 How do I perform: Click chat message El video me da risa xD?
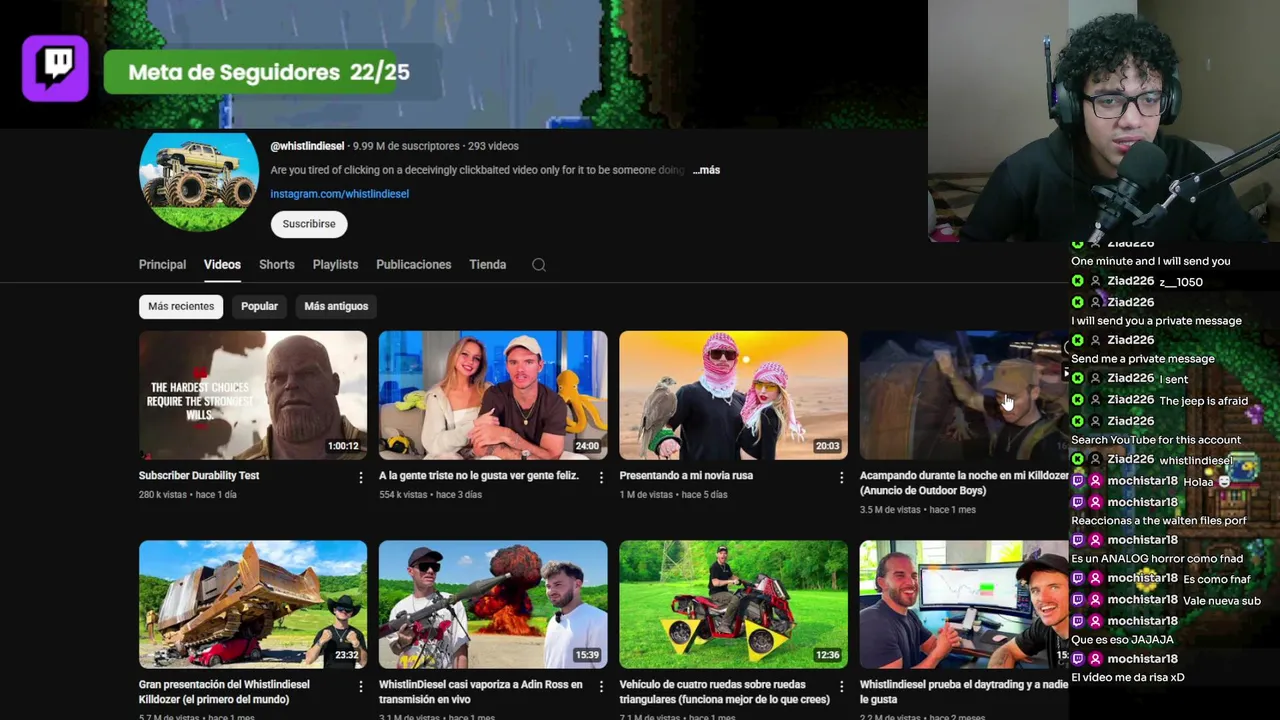1127,678
